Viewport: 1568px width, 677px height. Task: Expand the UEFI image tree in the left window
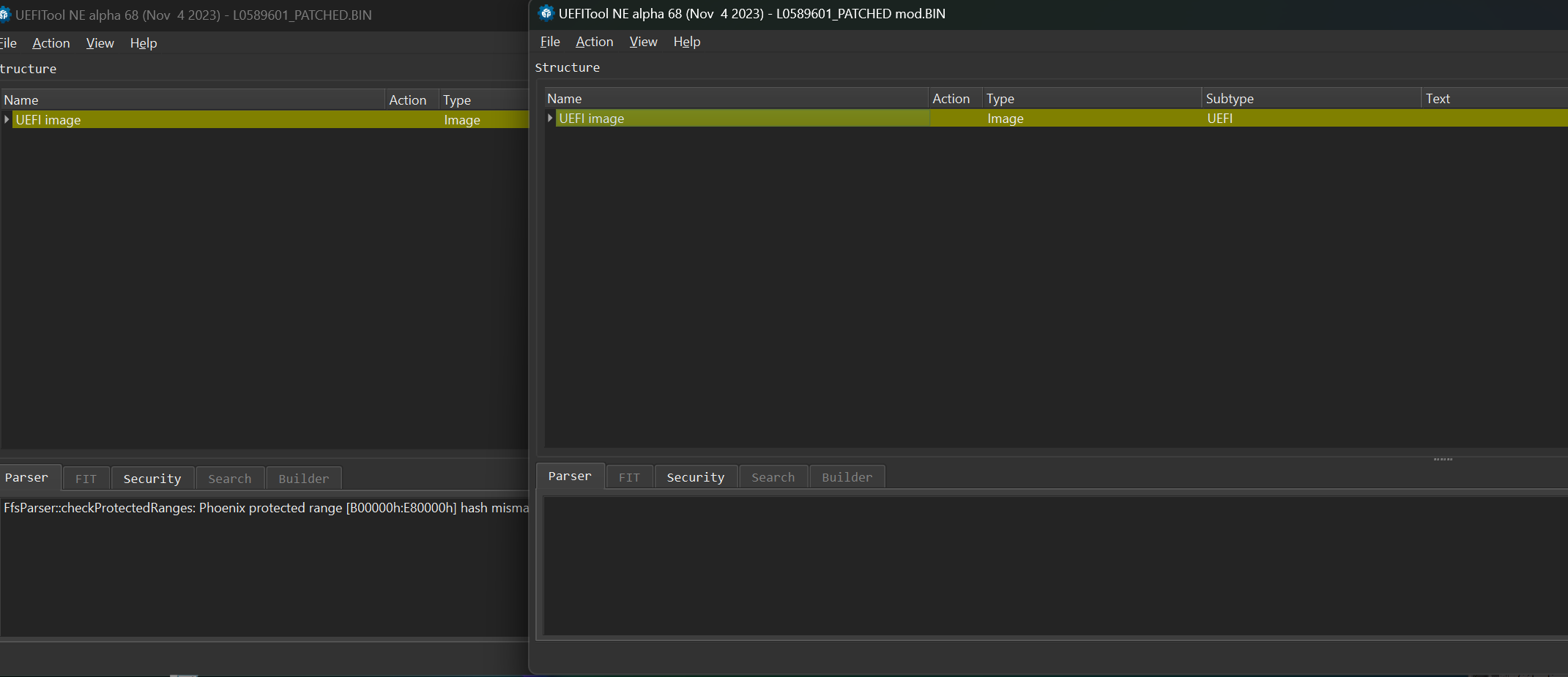tap(7, 119)
